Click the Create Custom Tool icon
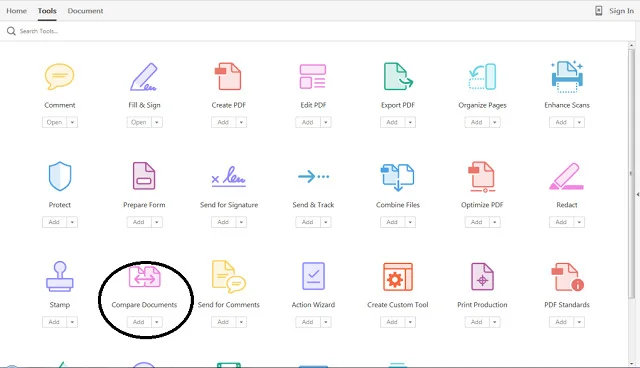This screenshot has height=368, width=640. click(x=398, y=277)
